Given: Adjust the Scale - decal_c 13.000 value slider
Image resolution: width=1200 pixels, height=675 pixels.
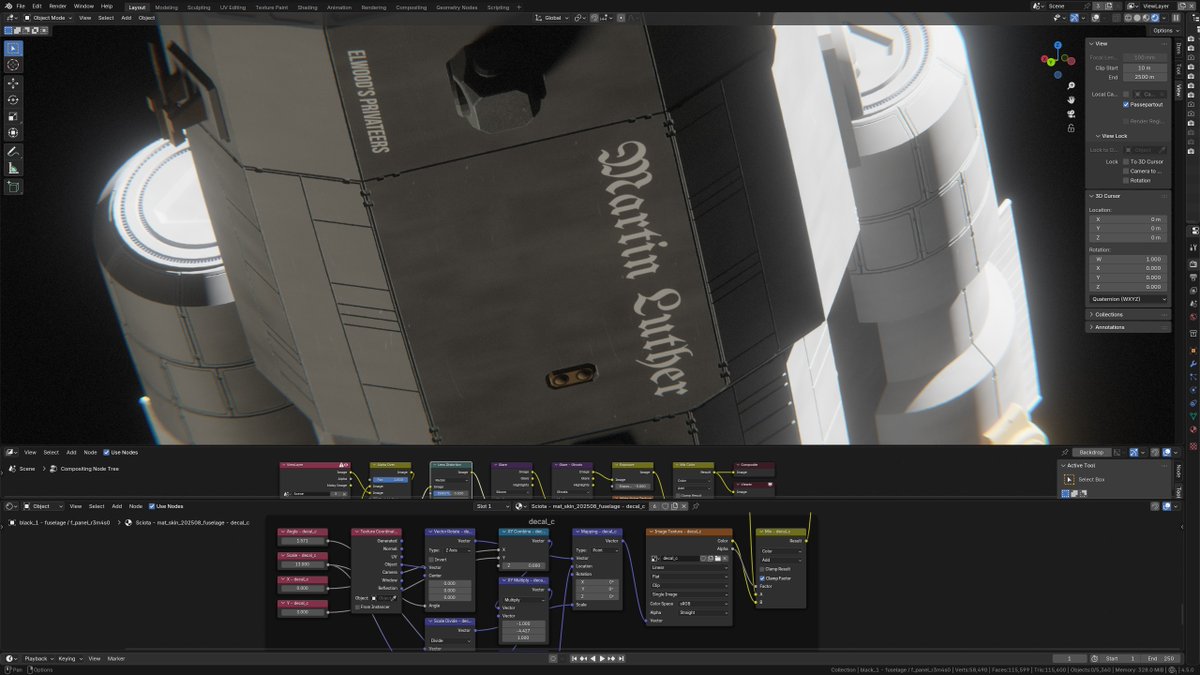Looking at the screenshot, I should point(303,565).
